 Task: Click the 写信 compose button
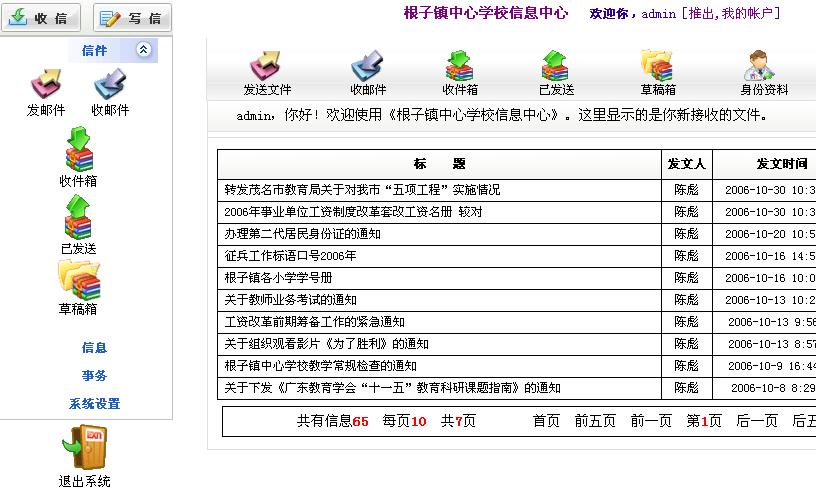[x=132, y=18]
